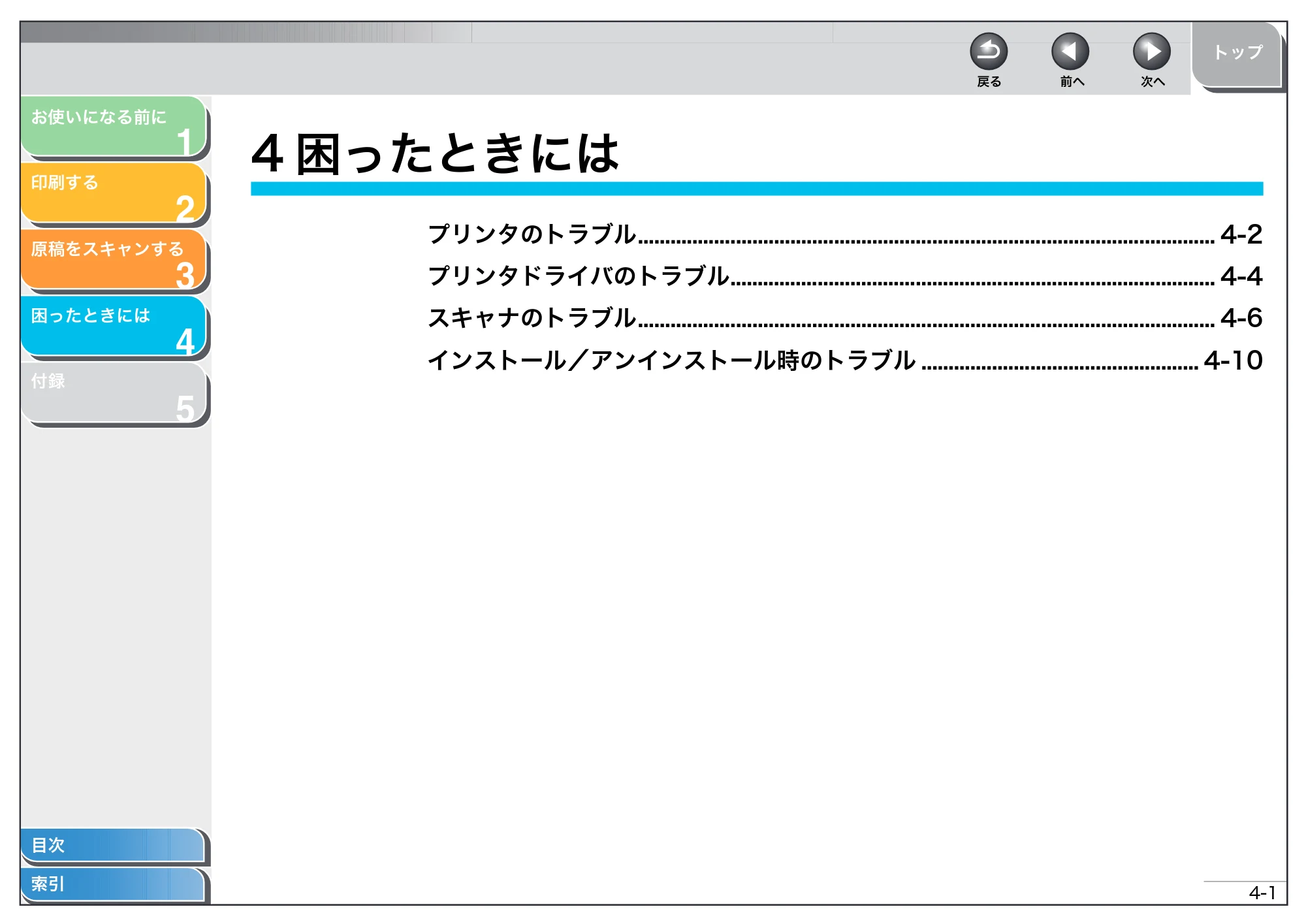Click page number 4-6 in contents
Screen dimensions: 1306x924
click(1241, 318)
